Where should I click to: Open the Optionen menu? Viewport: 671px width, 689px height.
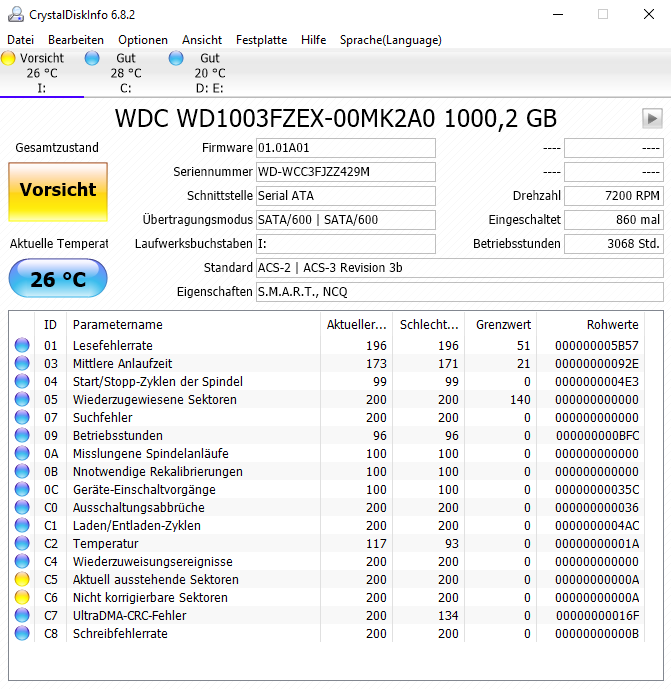[x=143, y=40]
